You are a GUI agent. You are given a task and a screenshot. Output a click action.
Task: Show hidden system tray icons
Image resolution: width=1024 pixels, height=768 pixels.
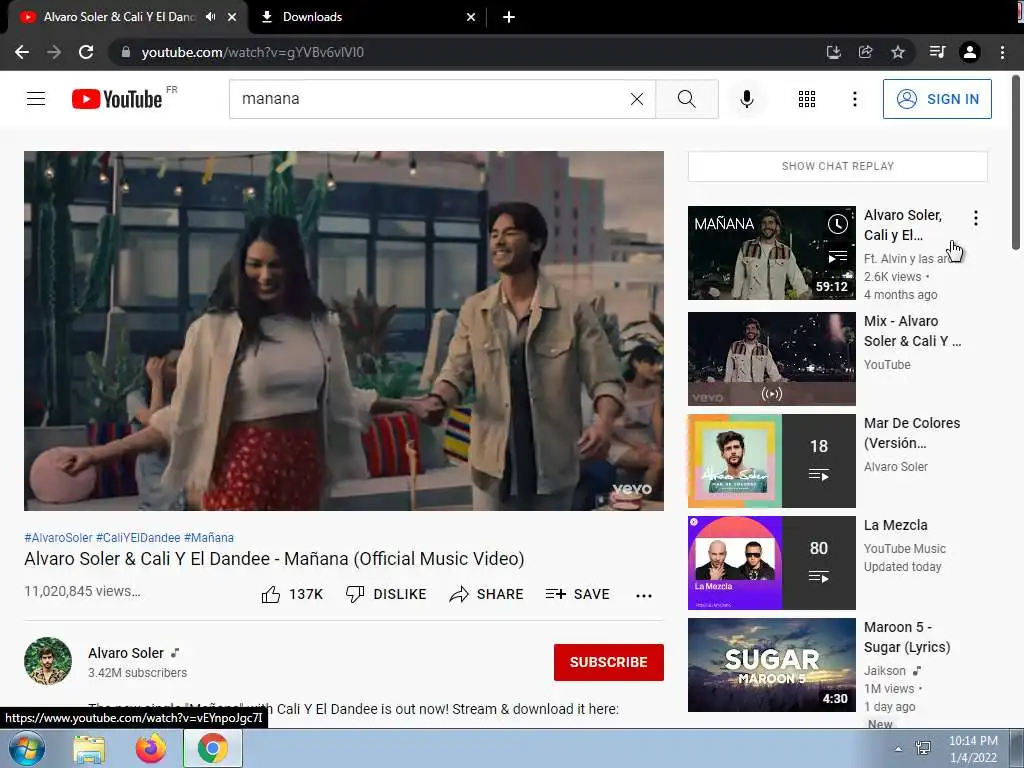pos(899,749)
